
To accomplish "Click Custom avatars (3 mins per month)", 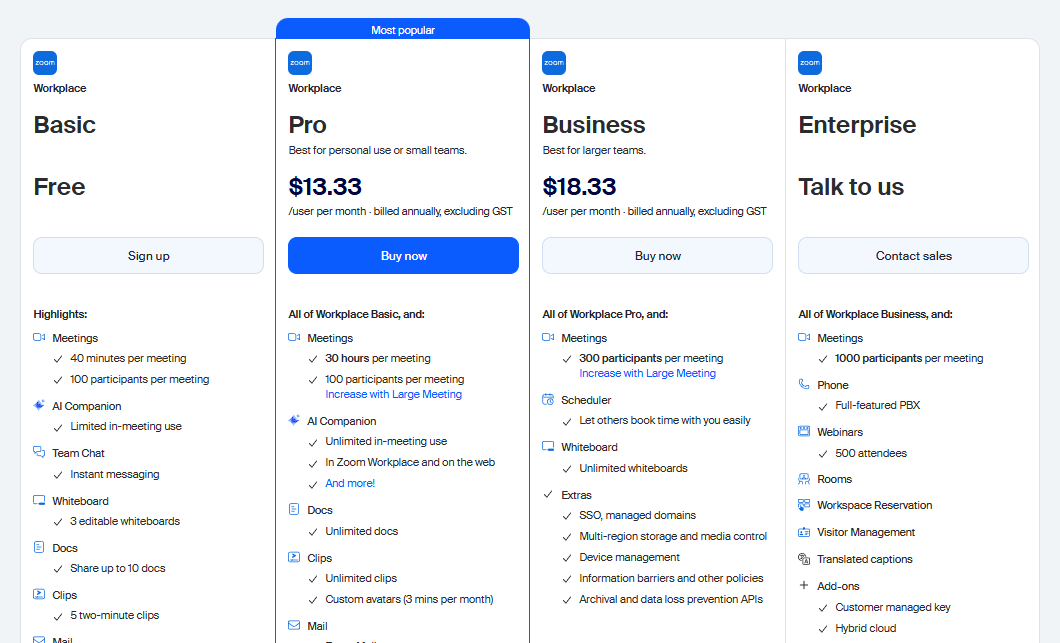I will 410,600.
